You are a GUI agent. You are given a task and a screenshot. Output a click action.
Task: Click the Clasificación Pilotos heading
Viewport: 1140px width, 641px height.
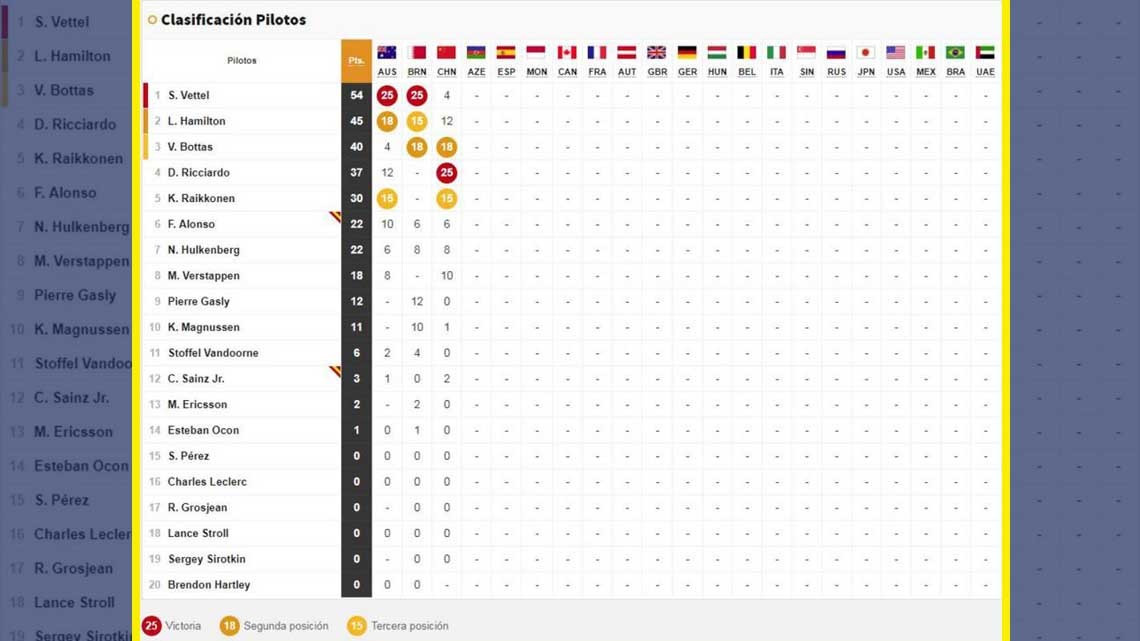233,20
